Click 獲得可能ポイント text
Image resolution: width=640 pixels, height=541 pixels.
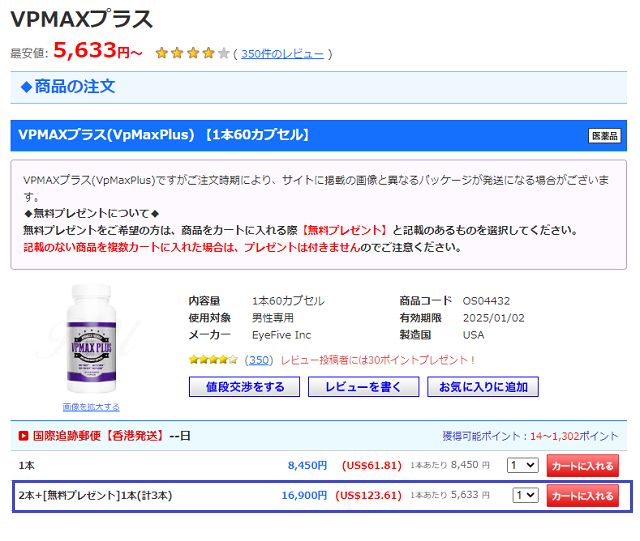pos(530,436)
